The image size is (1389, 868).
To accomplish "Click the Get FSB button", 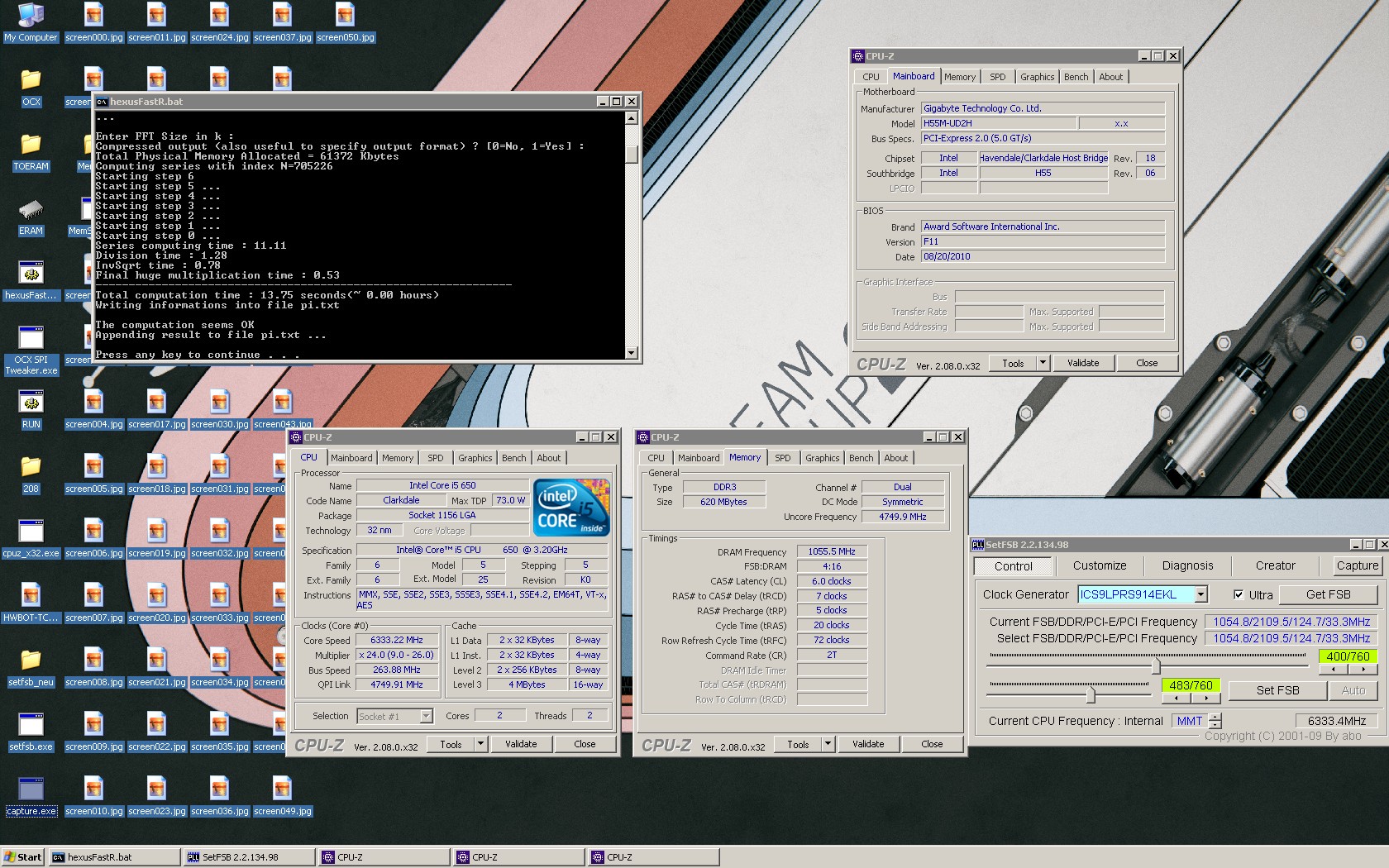I will click(1328, 594).
